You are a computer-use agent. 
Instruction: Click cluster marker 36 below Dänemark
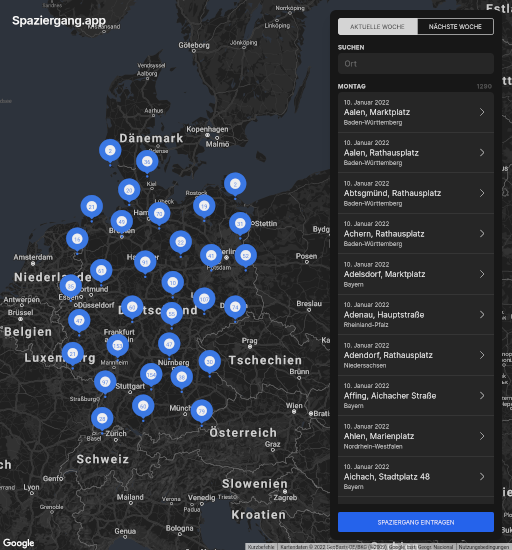pos(147,162)
